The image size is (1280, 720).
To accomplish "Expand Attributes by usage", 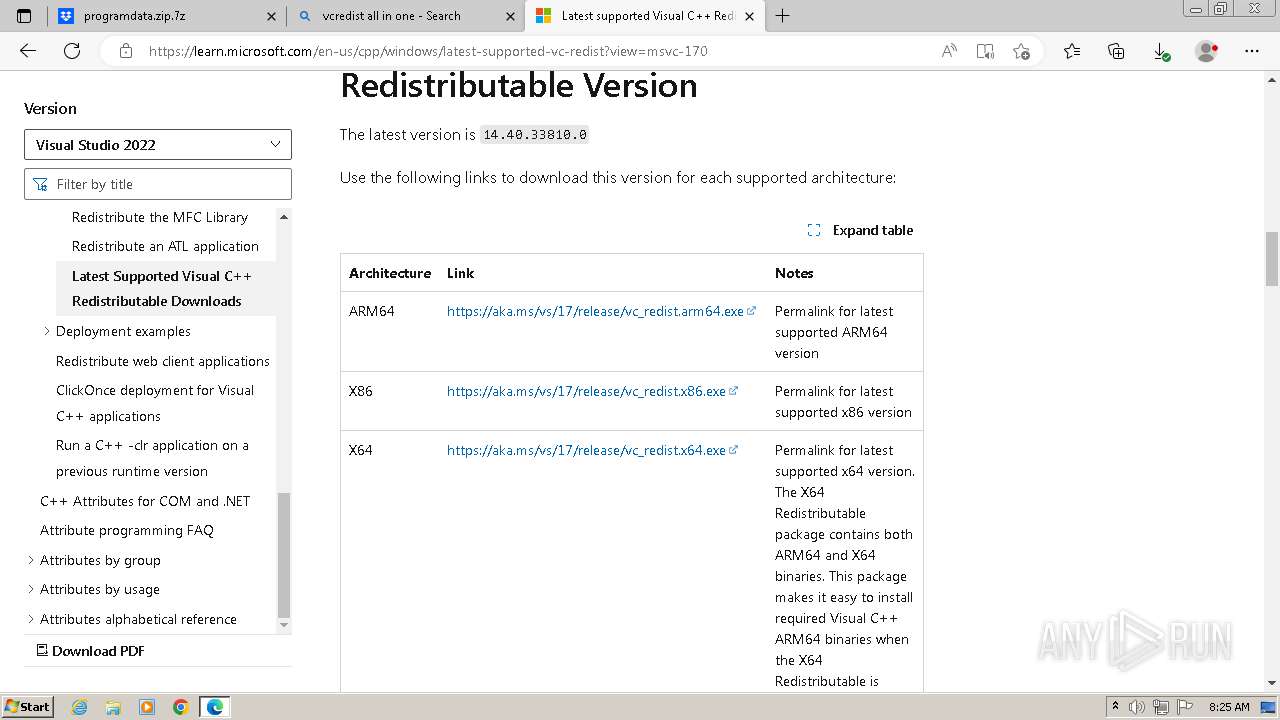I will [x=30, y=589].
